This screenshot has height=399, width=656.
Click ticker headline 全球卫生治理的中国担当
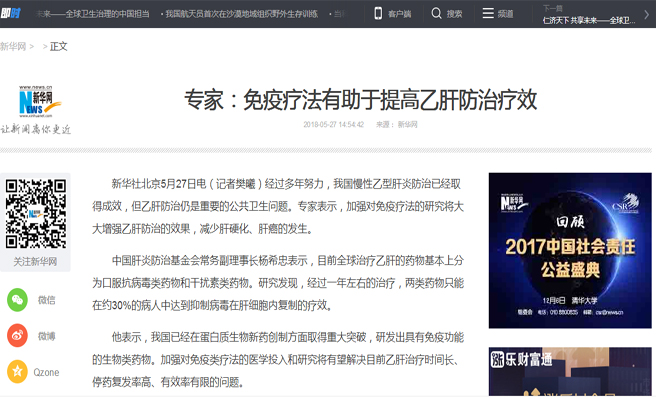click(108, 14)
